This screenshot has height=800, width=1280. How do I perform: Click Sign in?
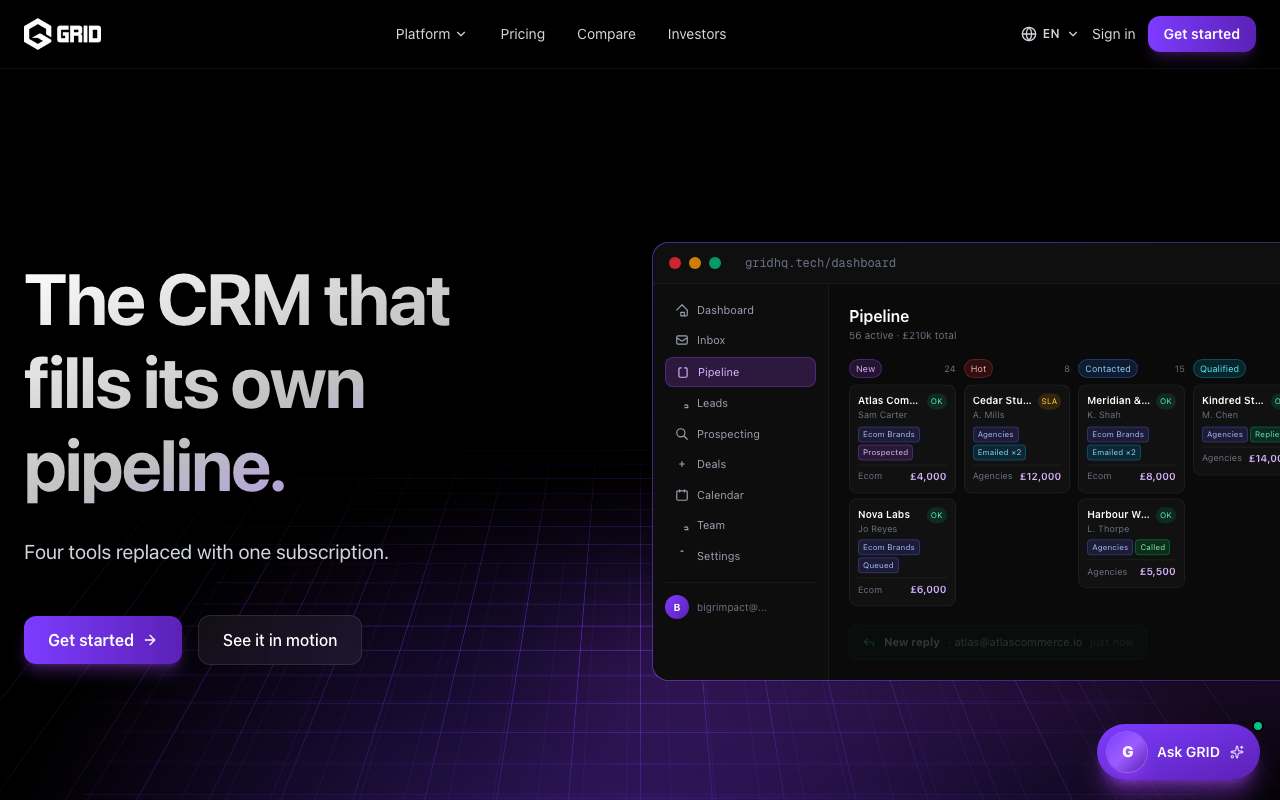pos(1113,34)
